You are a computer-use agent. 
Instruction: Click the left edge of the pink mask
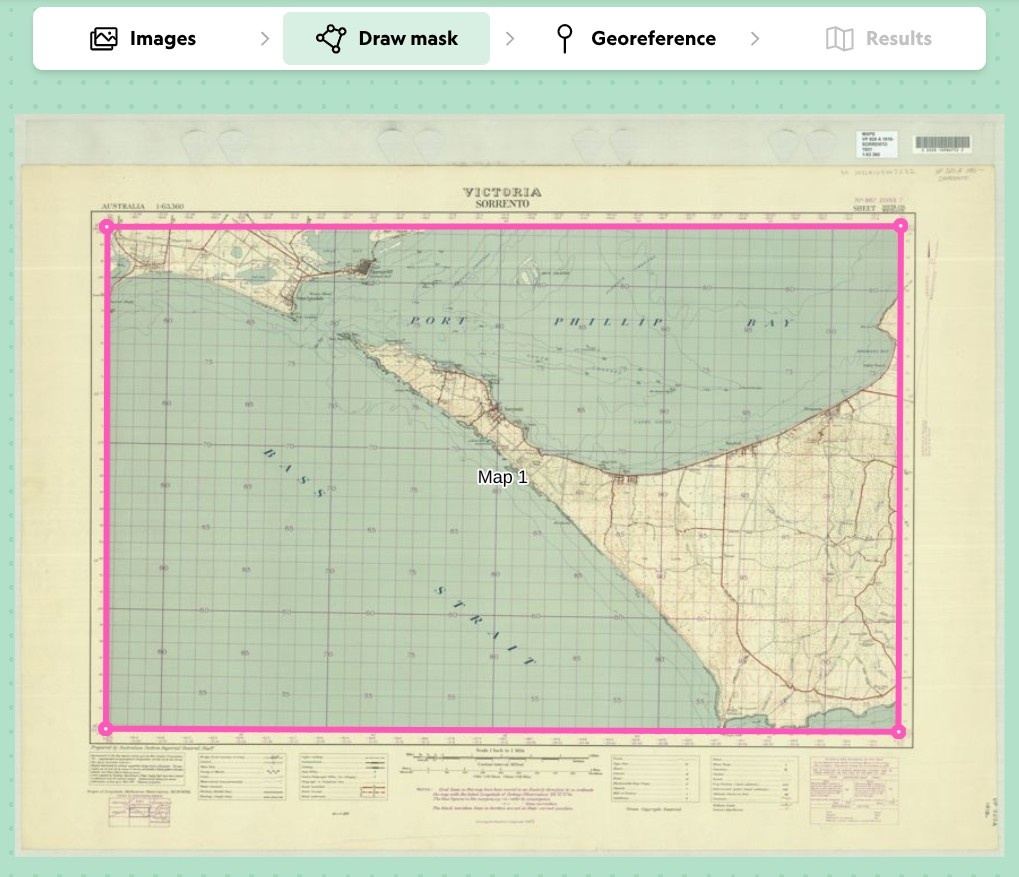pyautogui.click(x=106, y=478)
